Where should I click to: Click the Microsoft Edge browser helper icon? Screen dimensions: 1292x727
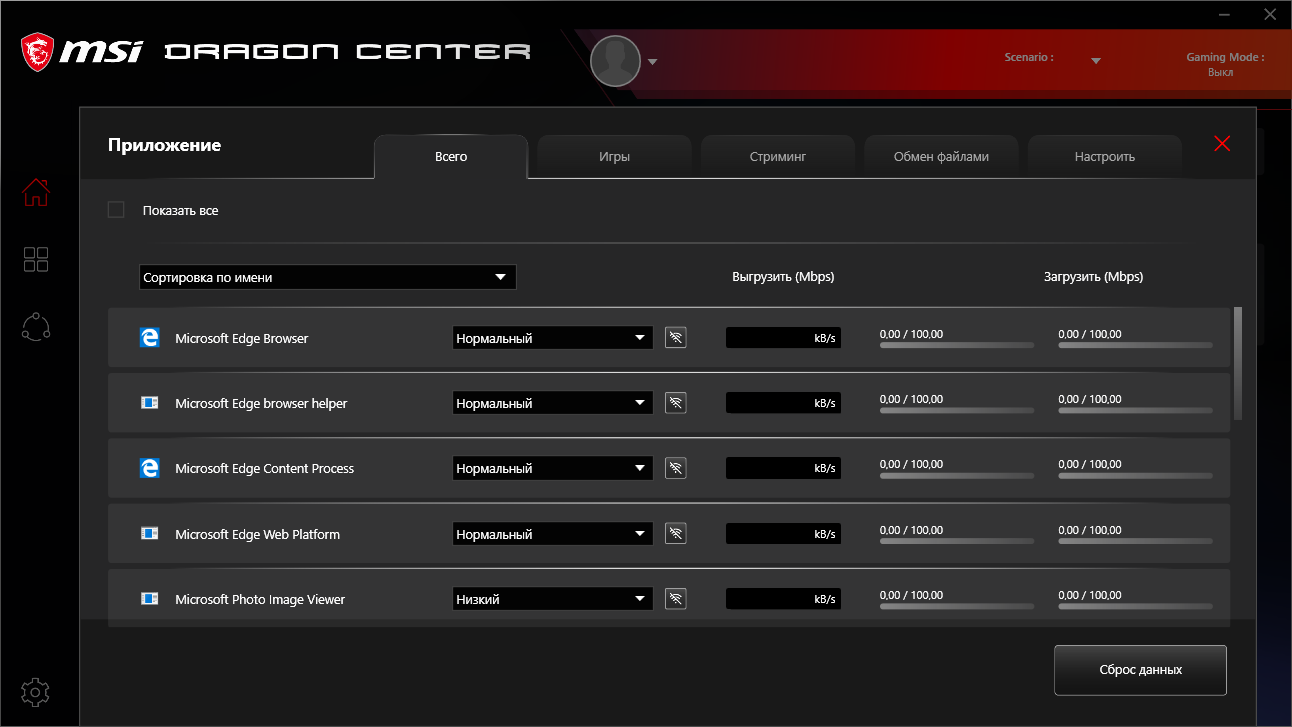tap(150, 403)
